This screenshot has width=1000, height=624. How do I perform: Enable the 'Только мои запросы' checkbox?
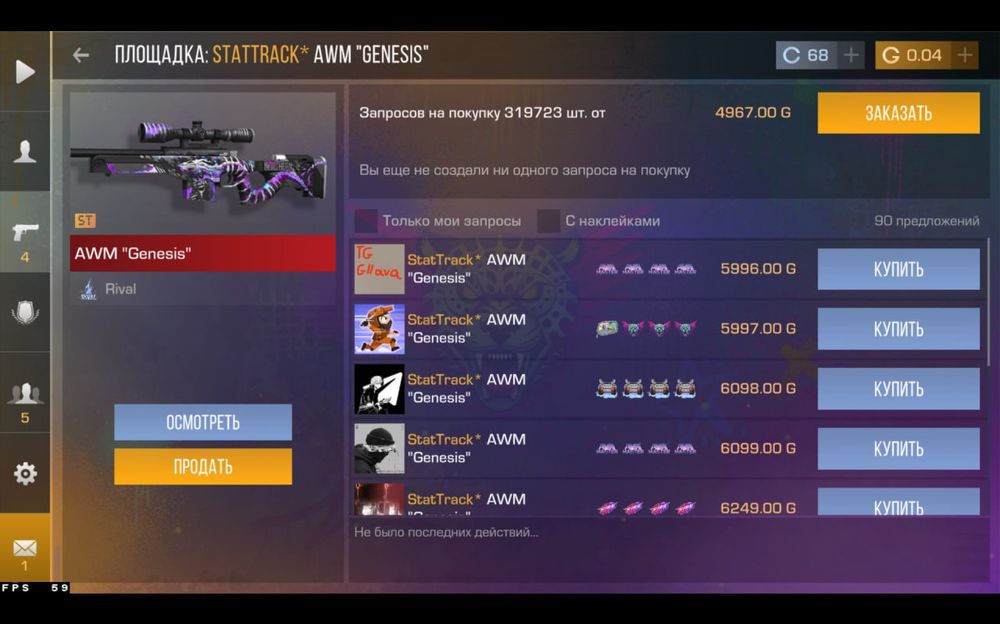pos(366,221)
